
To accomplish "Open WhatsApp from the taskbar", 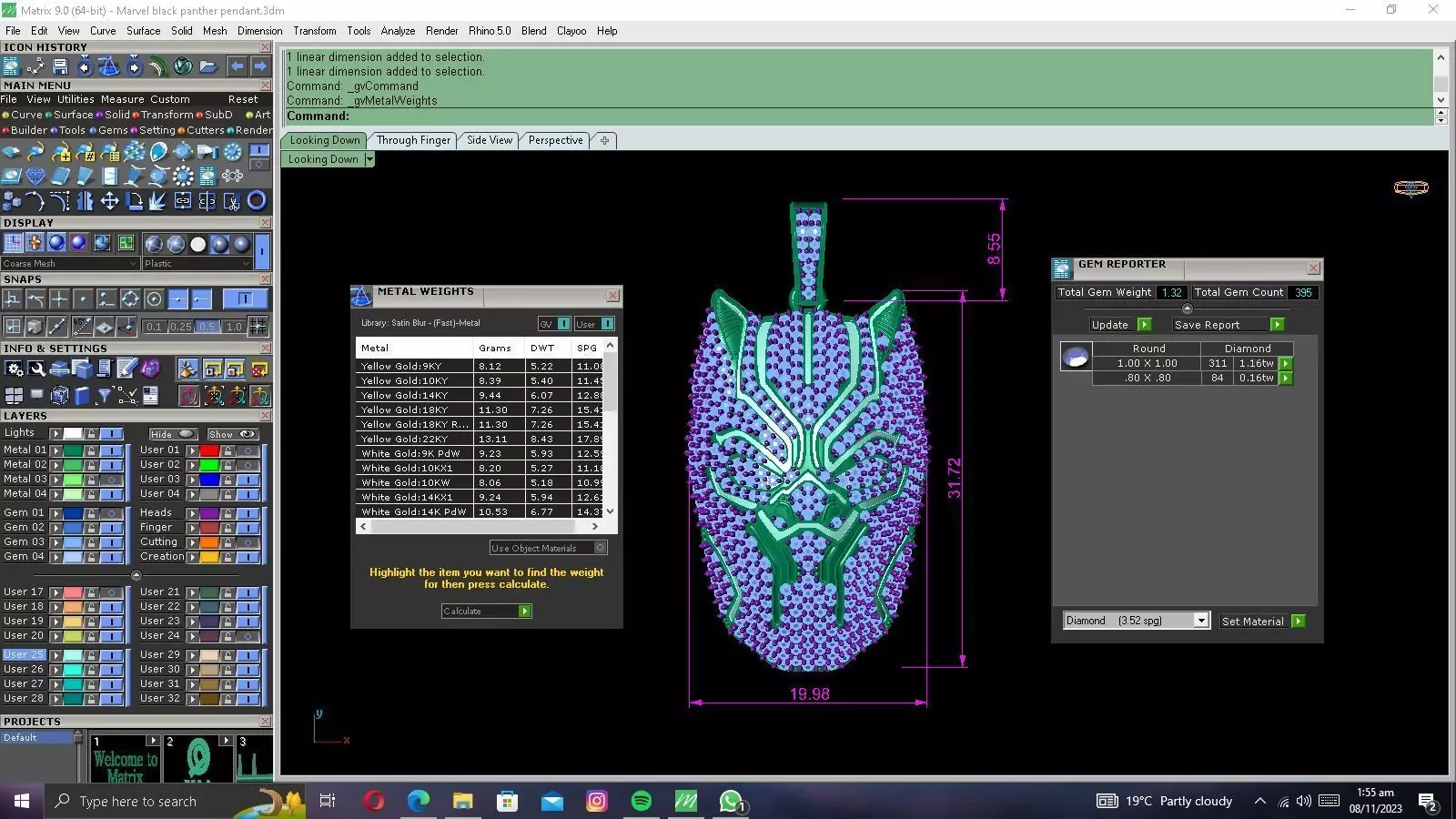I will point(731,801).
